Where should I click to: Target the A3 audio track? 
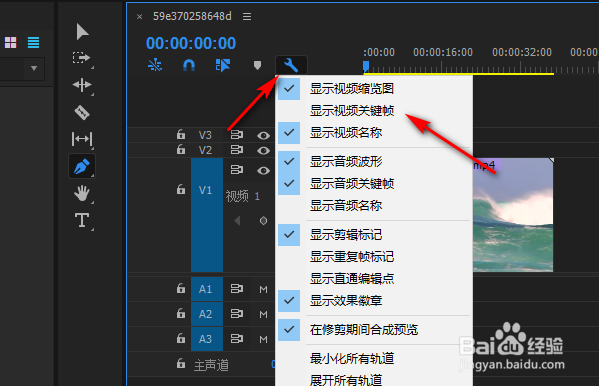[x=207, y=339]
